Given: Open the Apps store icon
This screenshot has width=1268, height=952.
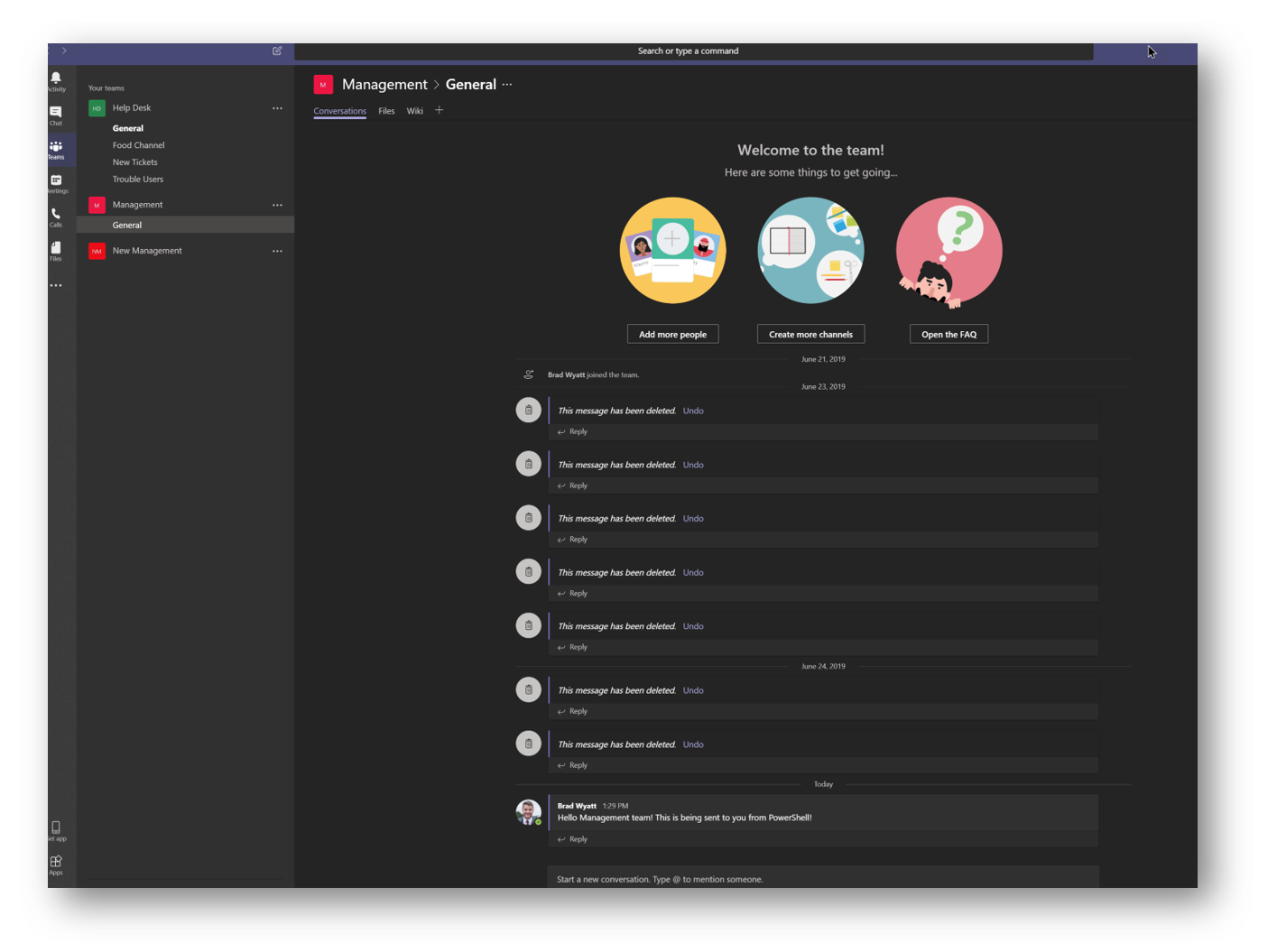Looking at the screenshot, I should [x=56, y=864].
